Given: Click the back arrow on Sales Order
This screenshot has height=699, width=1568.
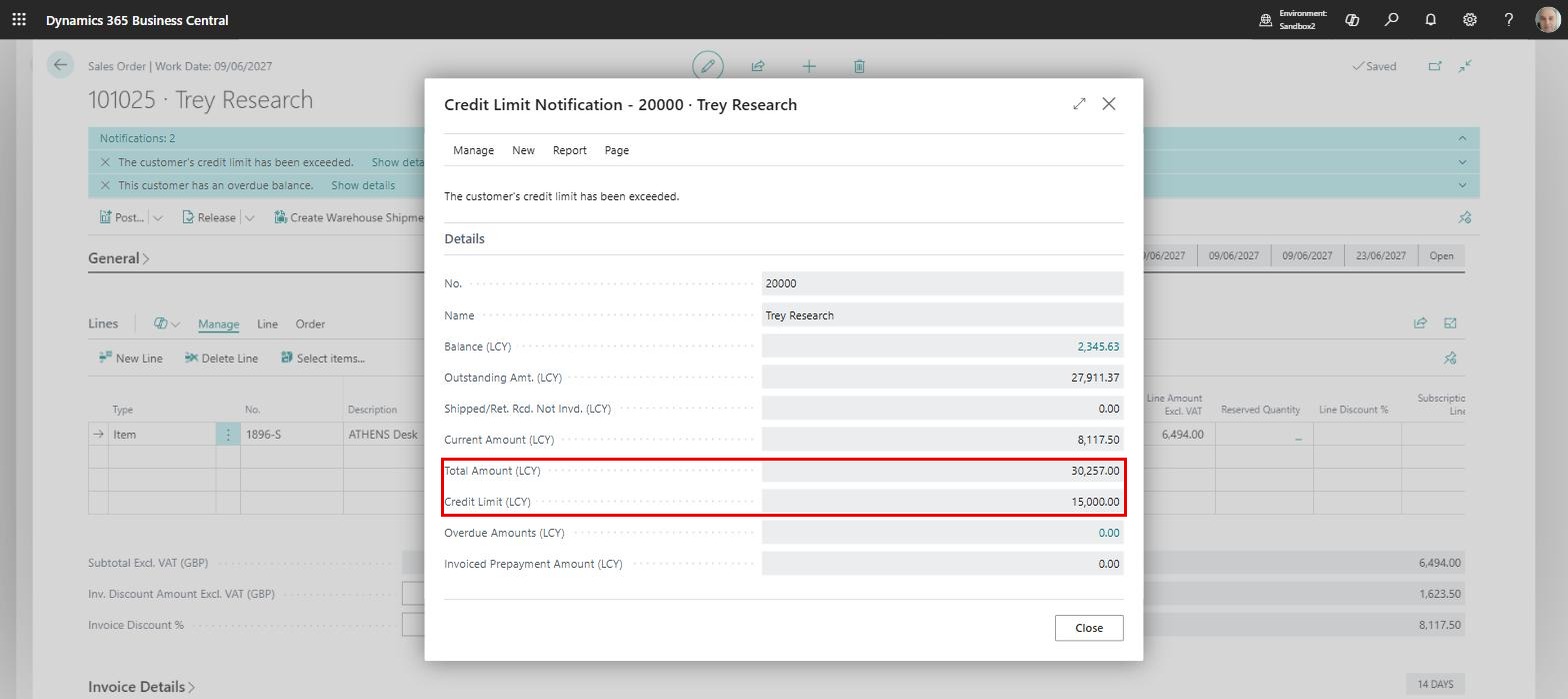Looking at the screenshot, I should (60, 65).
